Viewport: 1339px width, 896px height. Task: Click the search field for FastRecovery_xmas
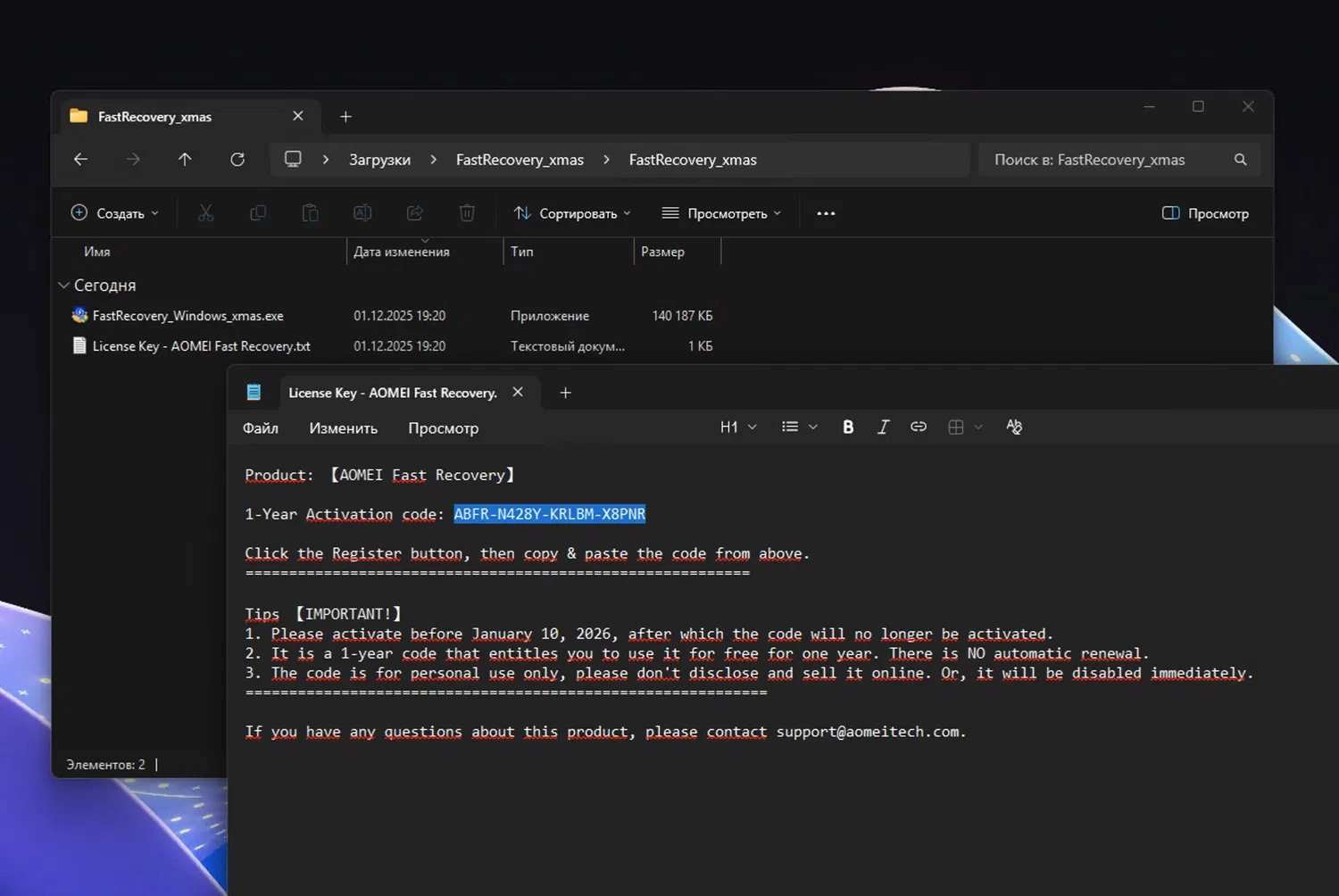point(1107,160)
